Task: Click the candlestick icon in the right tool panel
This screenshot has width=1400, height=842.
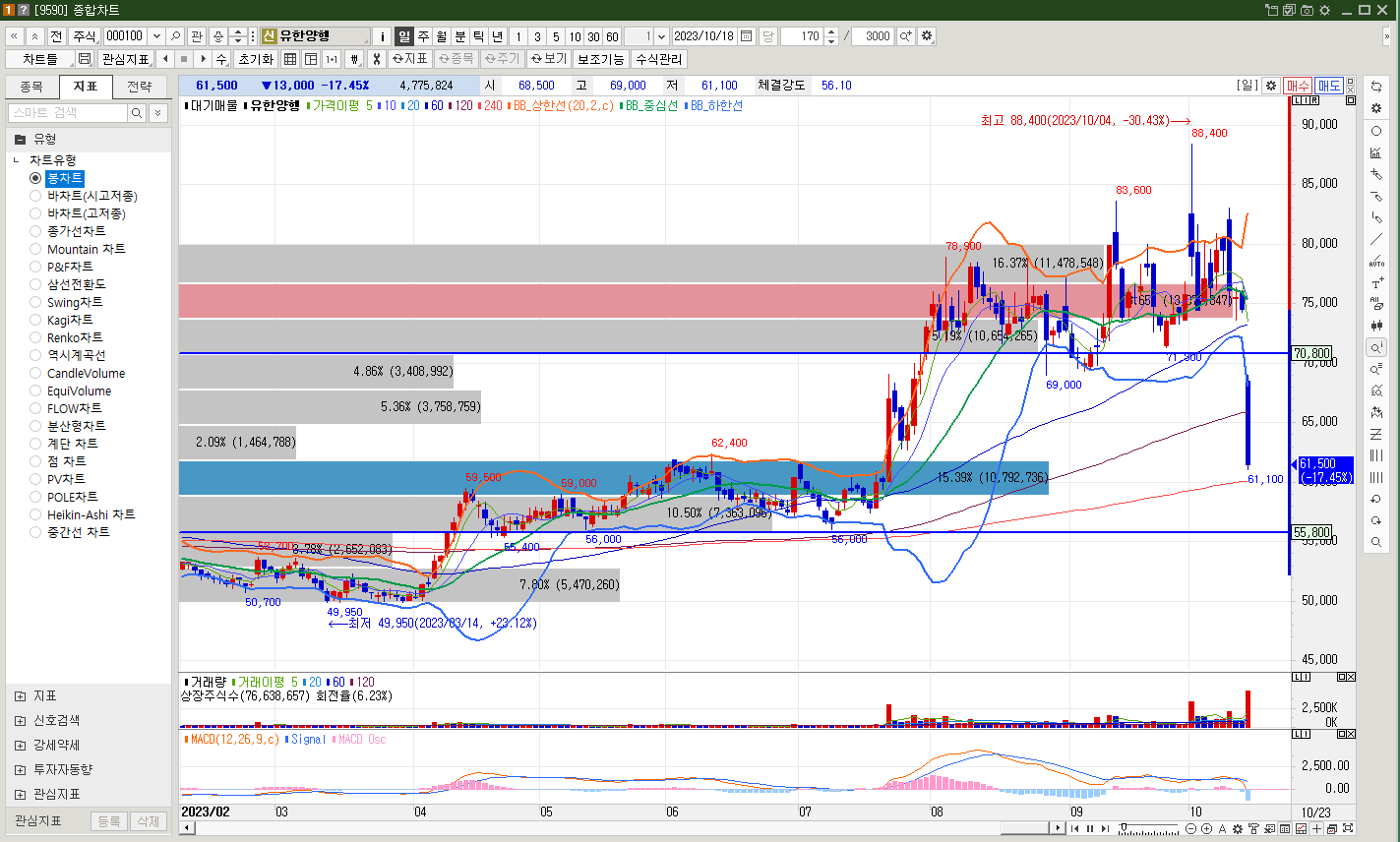Action: (1376, 326)
